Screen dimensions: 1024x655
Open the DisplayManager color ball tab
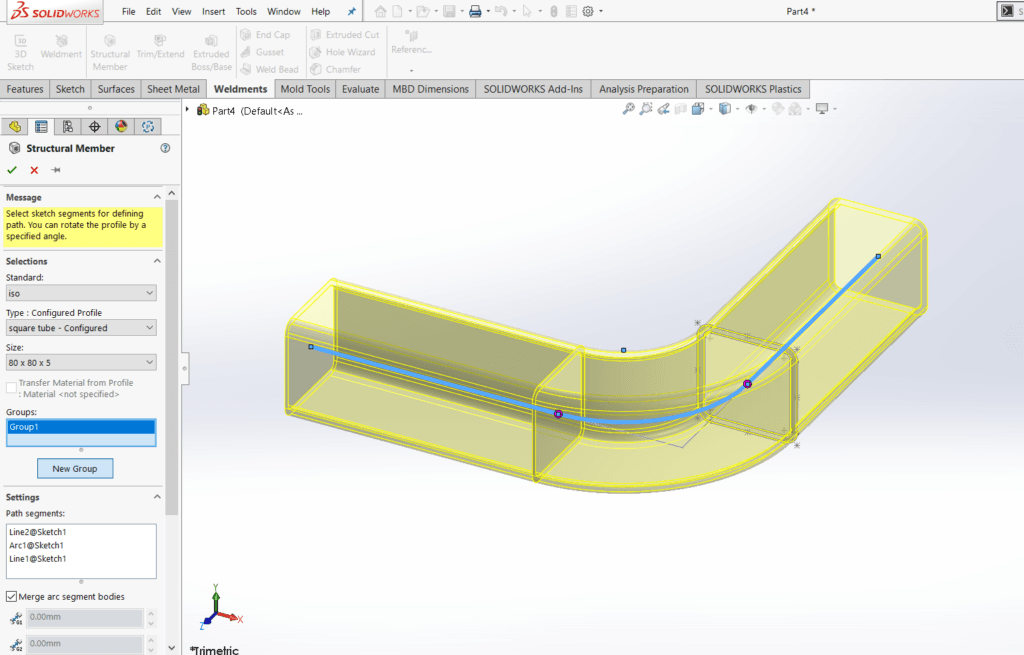[x=121, y=126]
